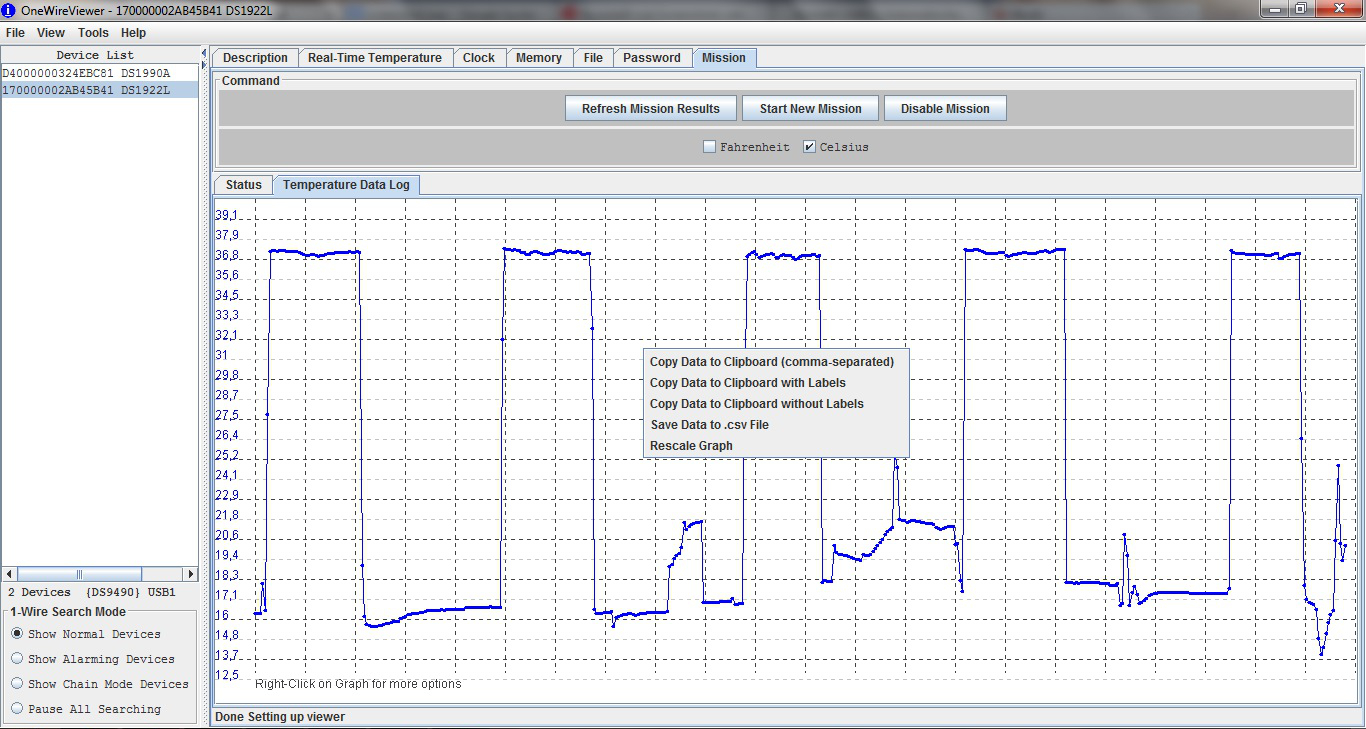The image size is (1366, 729).
Task: Open the Memory tab
Action: tap(539, 58)
